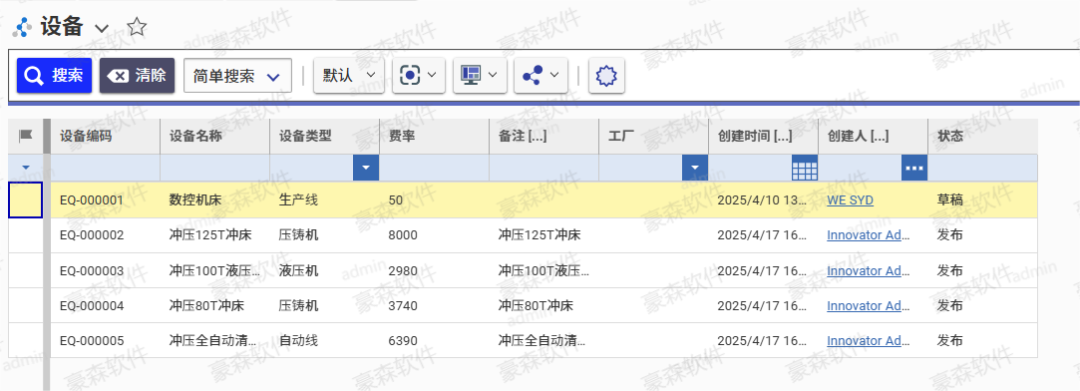Click the star favorite icon beside 设备

[137, 28]
